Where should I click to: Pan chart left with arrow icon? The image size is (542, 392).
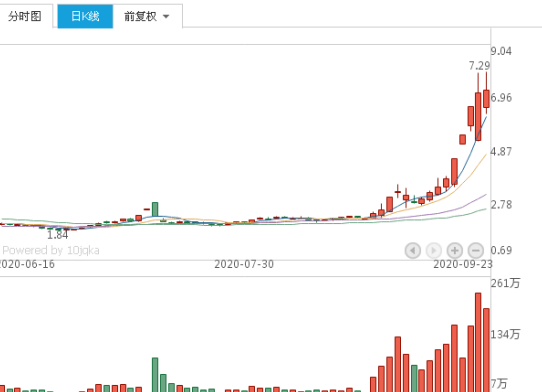pyautogui.click(x=413, y=250)
